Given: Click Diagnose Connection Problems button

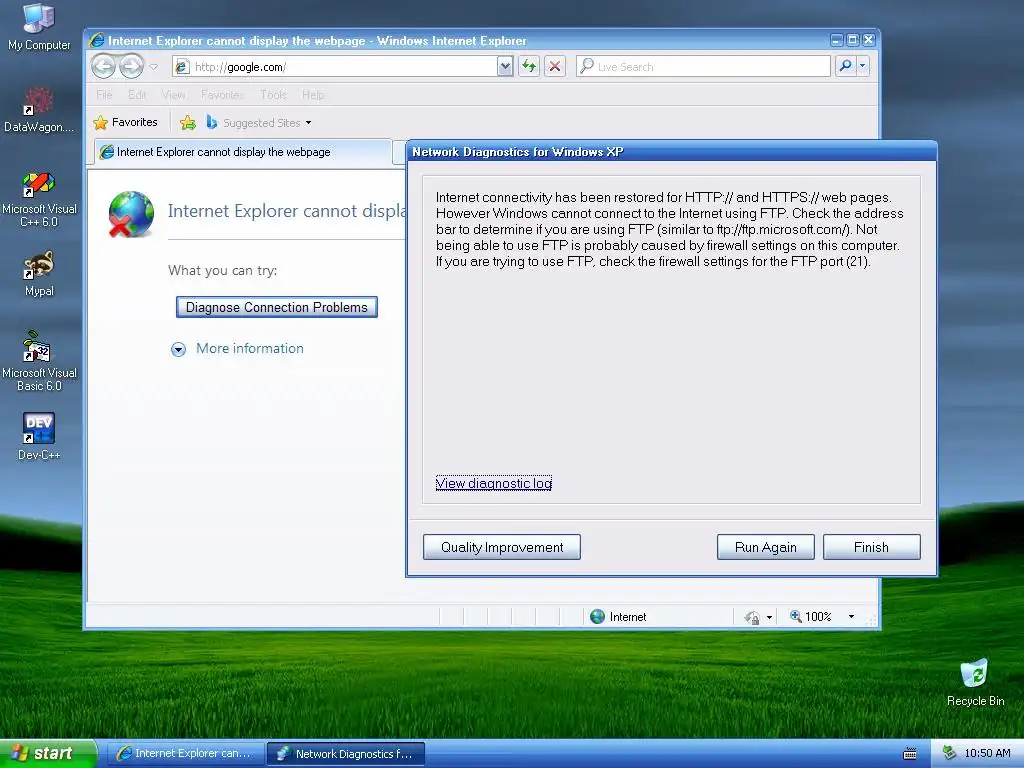Looking at the screenshot, I should [277, 307].
